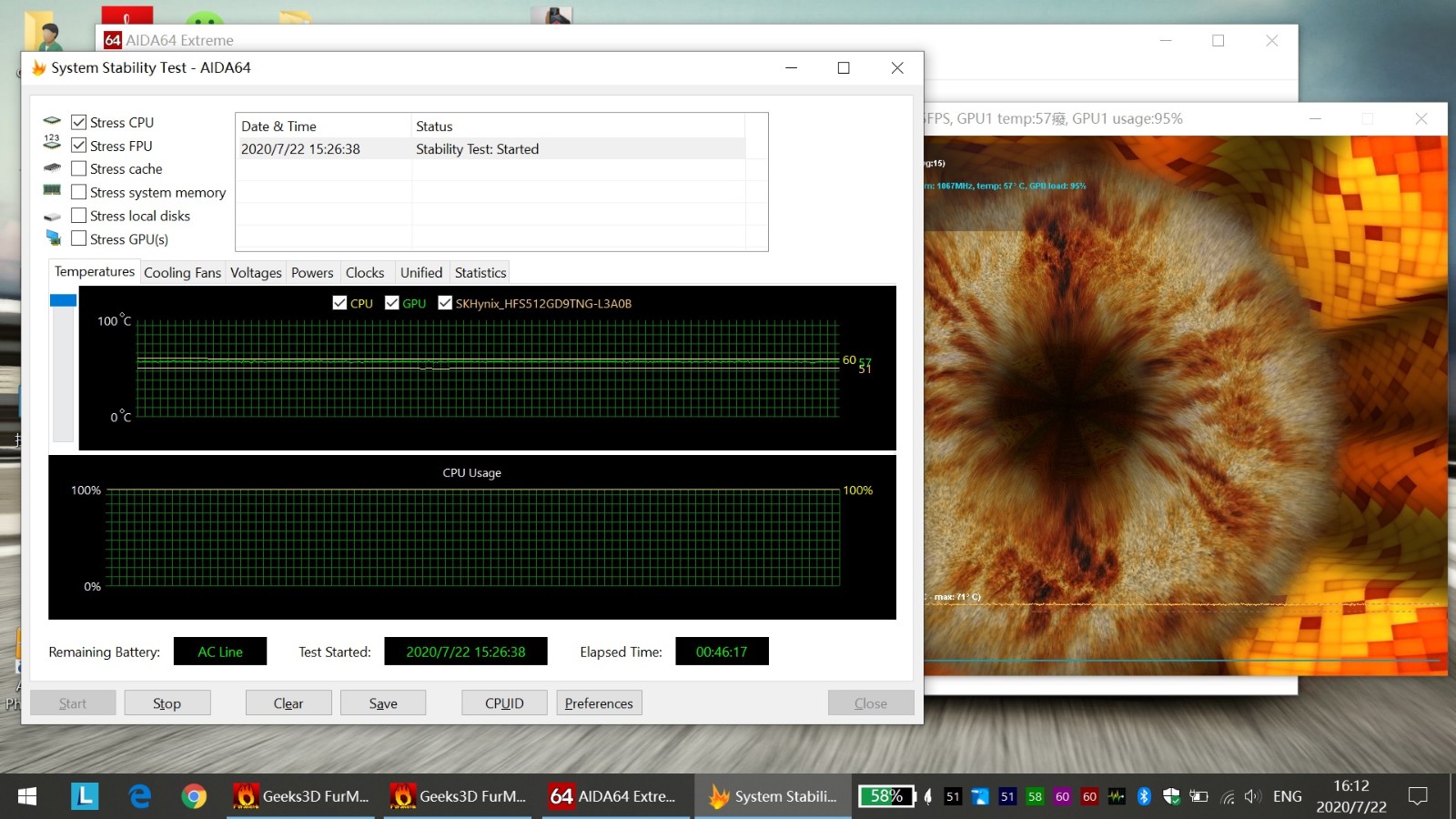
Task: Click the disabled Start button
Action: (73, 703)
